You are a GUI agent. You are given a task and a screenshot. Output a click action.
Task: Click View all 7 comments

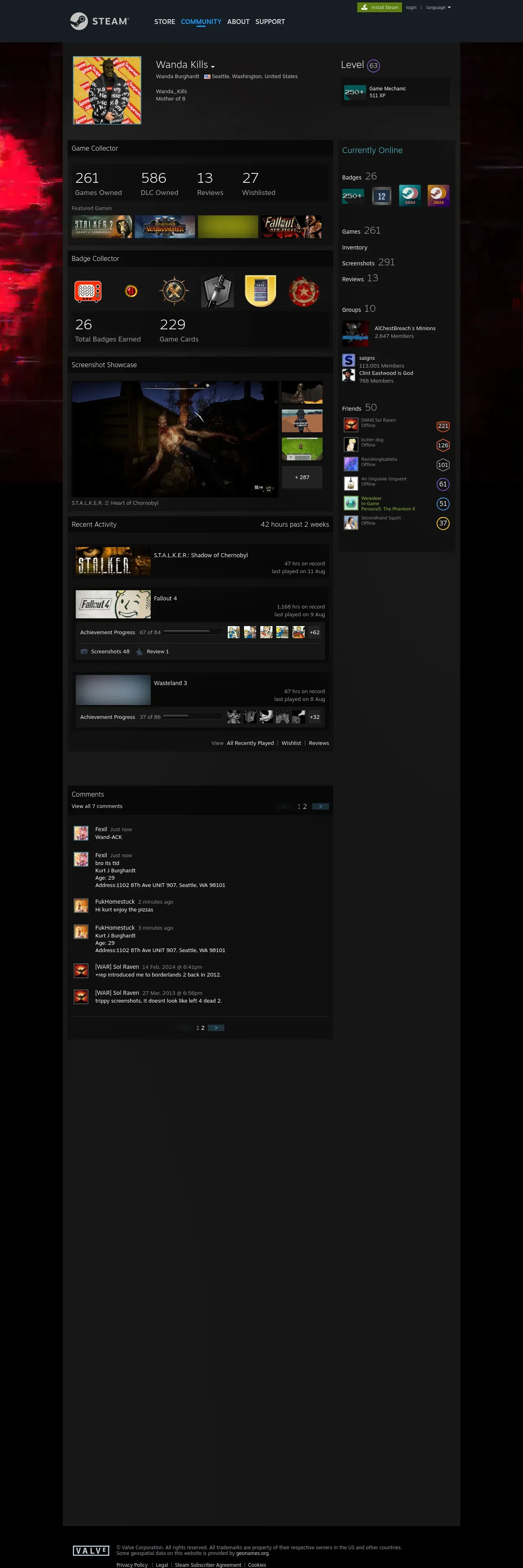[97, 806]
